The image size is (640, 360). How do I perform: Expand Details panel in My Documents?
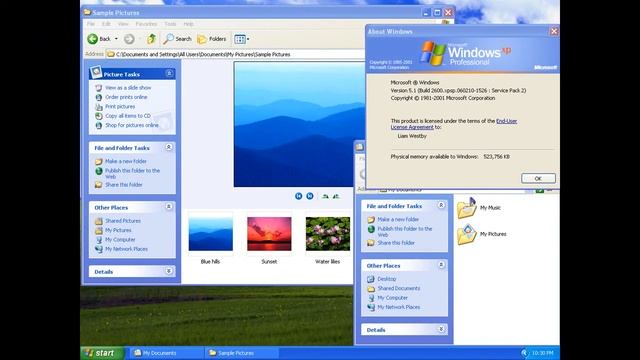coord(441,329)
